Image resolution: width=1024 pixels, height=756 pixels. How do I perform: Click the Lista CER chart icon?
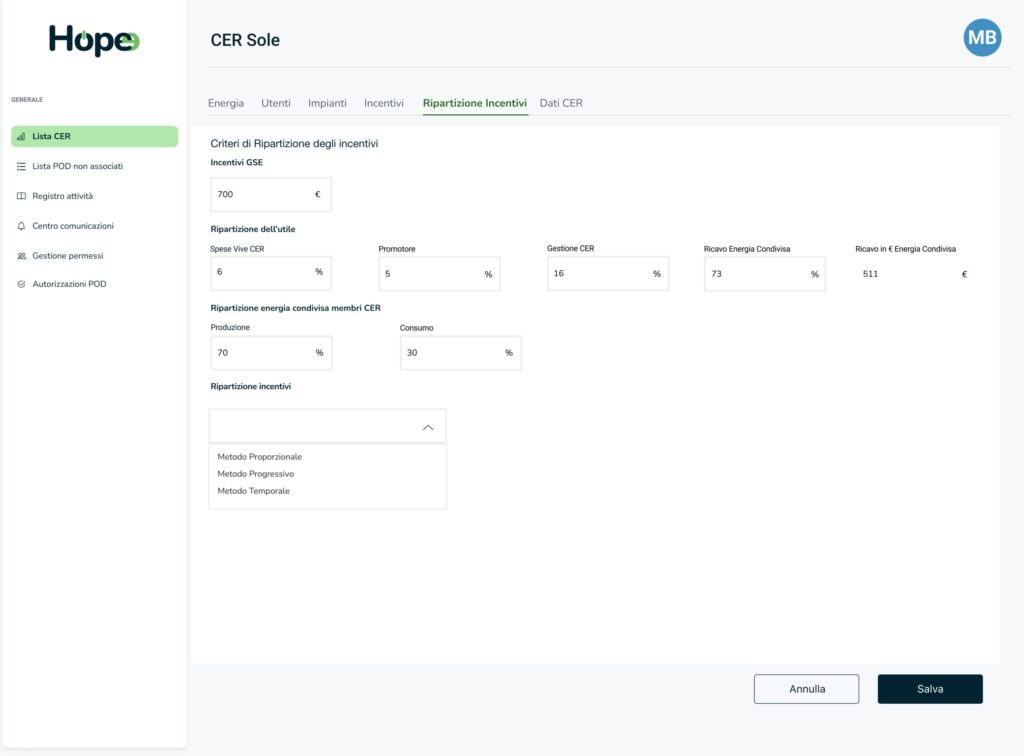[21, 136]
